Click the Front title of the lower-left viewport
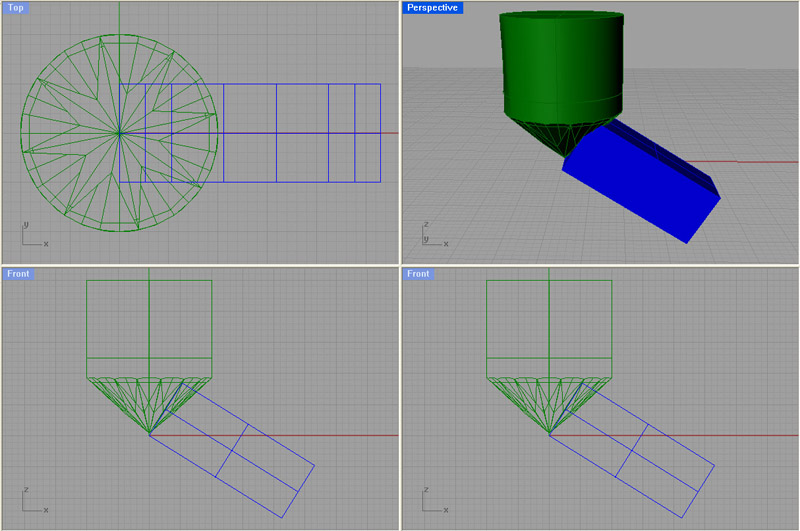The image size is (800, 531). point(18,274)
